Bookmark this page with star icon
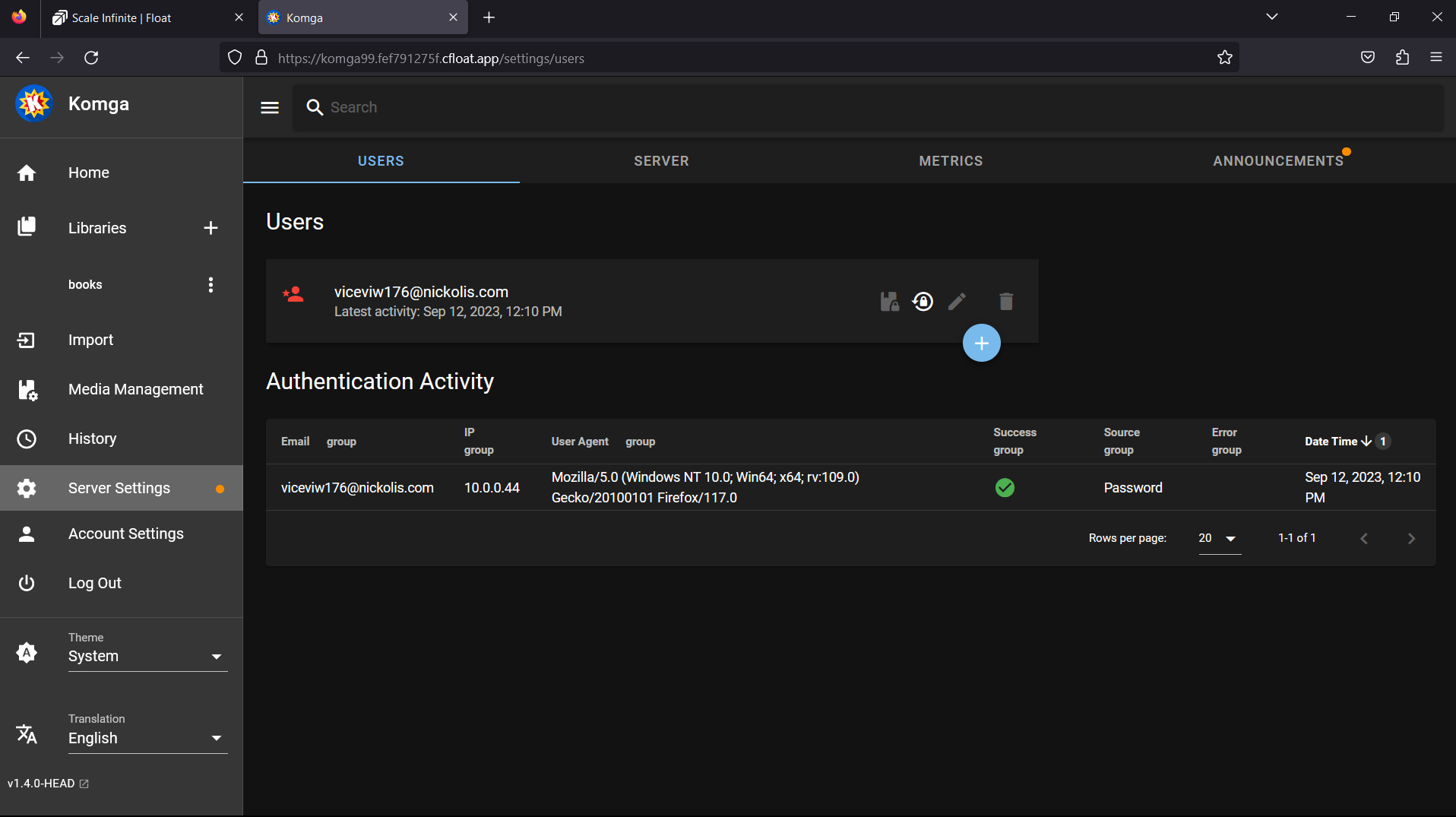 click(1224, 58)
